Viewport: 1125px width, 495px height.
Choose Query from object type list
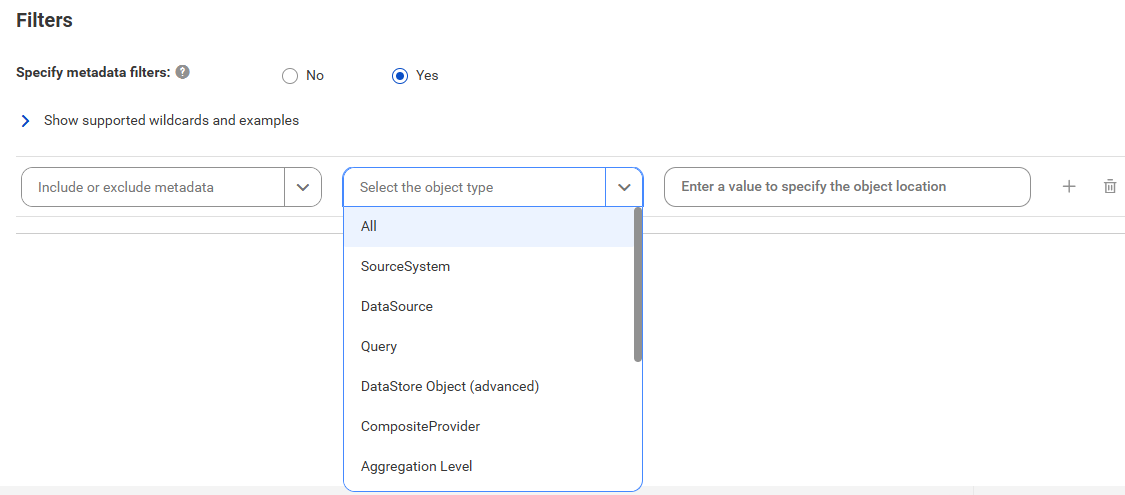pyautogui.click(x=489, y=347)
